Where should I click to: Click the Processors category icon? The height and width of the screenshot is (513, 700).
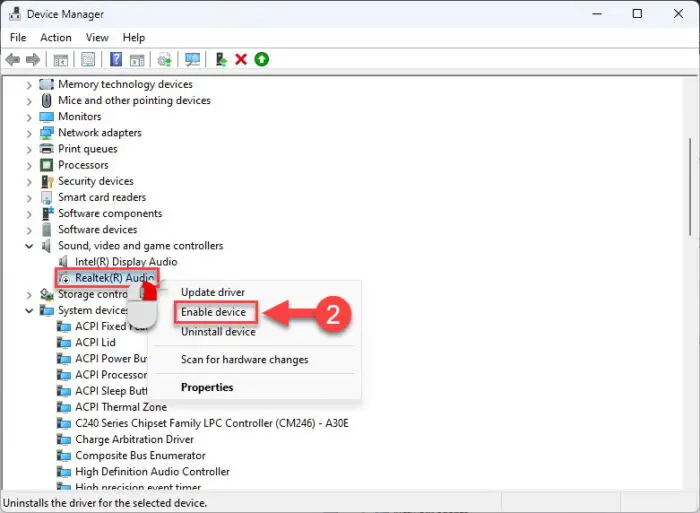[x=46, y=165]
